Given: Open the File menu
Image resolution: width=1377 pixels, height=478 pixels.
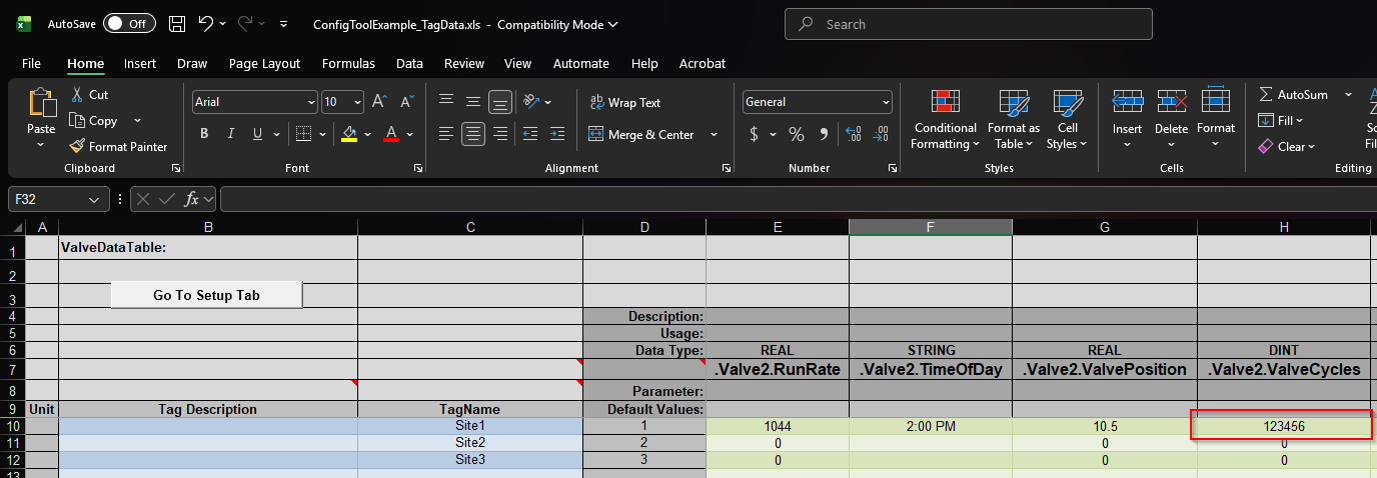Looking at the screenshot, I should tap(31, 63).
